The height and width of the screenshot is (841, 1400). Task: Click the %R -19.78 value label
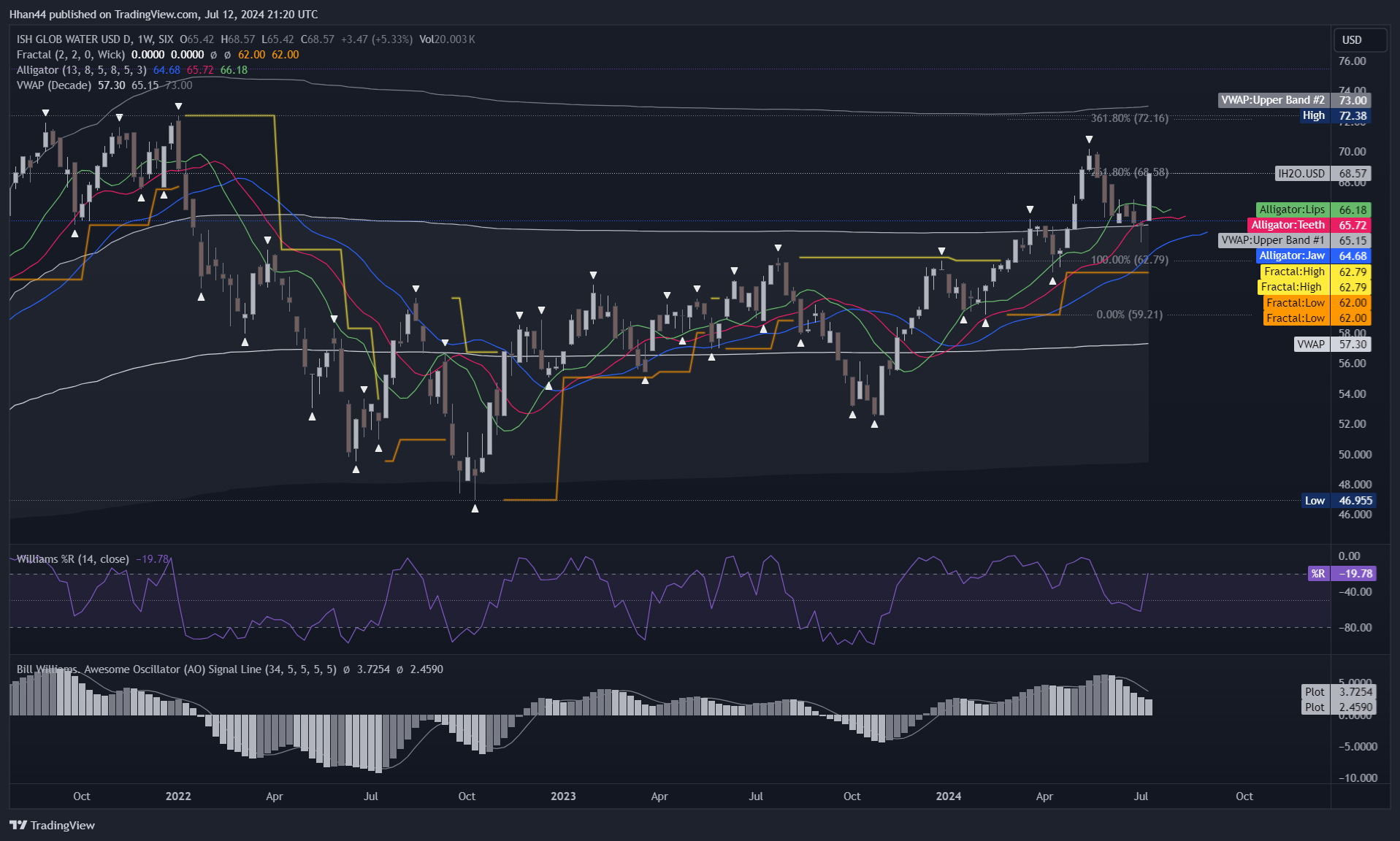1342,574
